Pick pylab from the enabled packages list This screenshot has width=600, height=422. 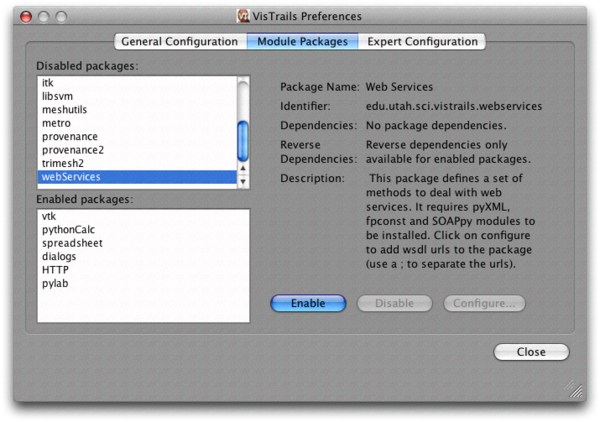tap(56, 283)
